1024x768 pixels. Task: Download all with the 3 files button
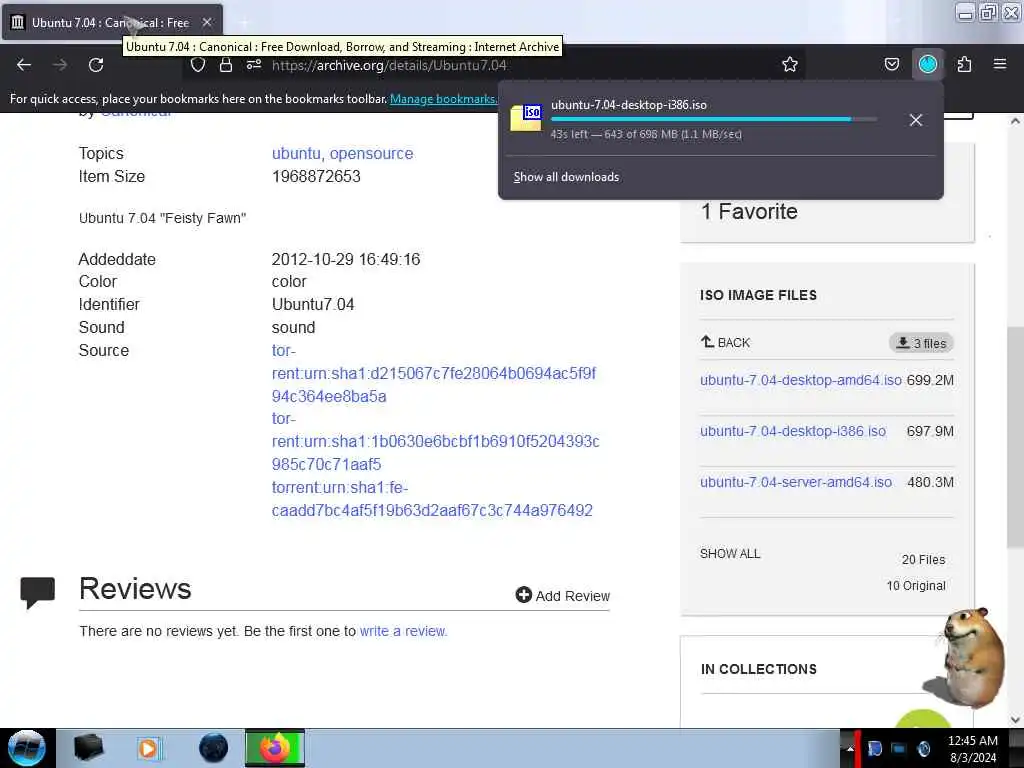921,343
